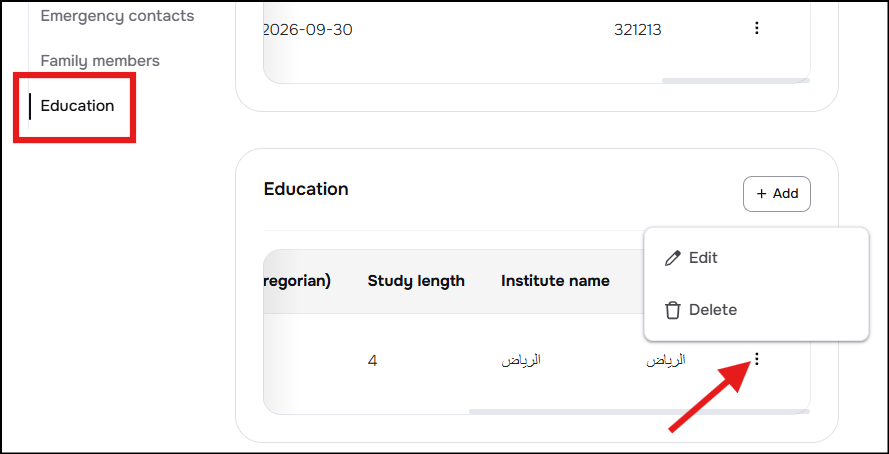Screen dimensions: 889x454
Task: Click the Study length column header
Action: coord(416,281)
